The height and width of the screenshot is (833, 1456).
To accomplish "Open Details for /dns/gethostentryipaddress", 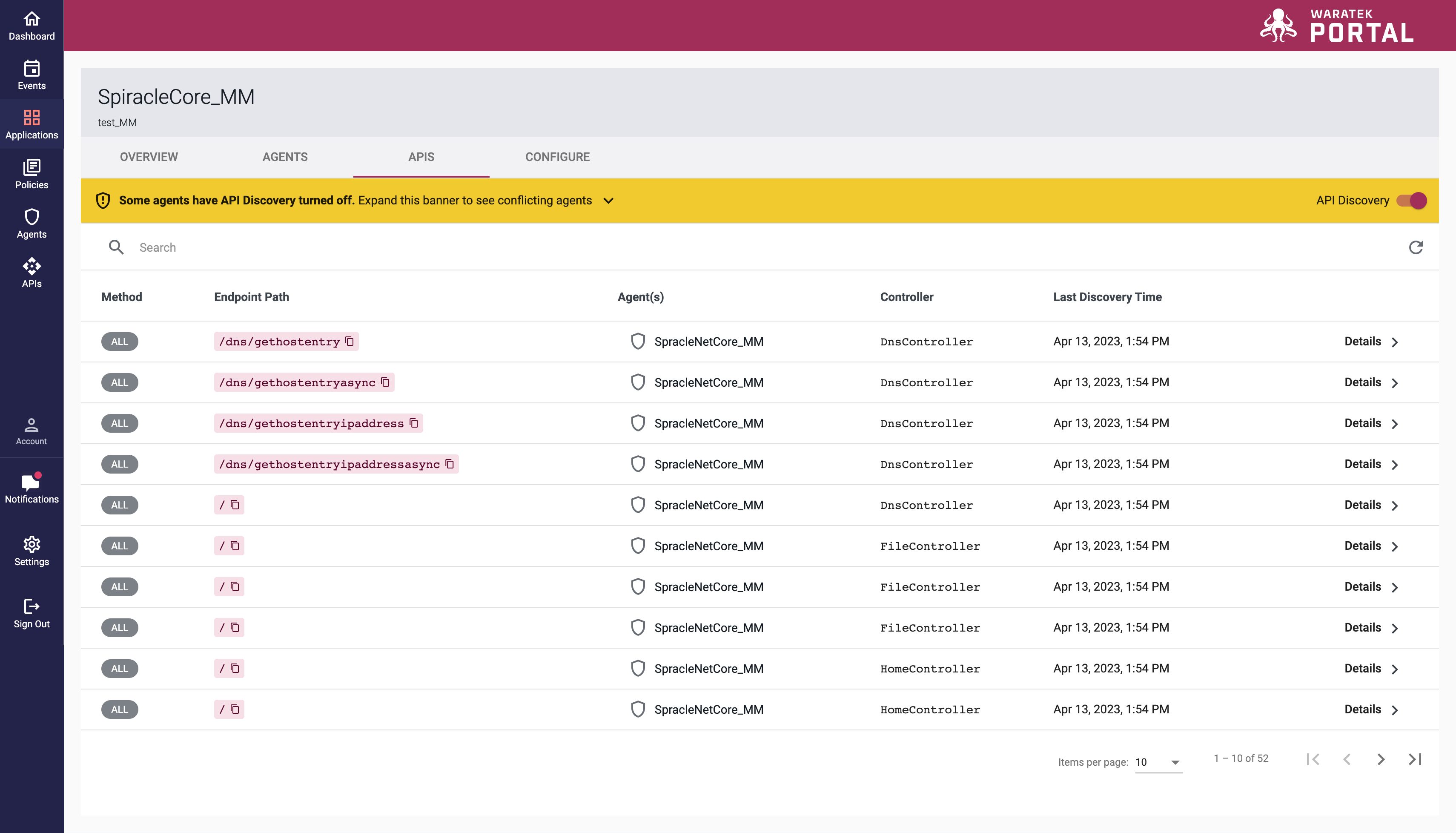I will click(1371, 423).
